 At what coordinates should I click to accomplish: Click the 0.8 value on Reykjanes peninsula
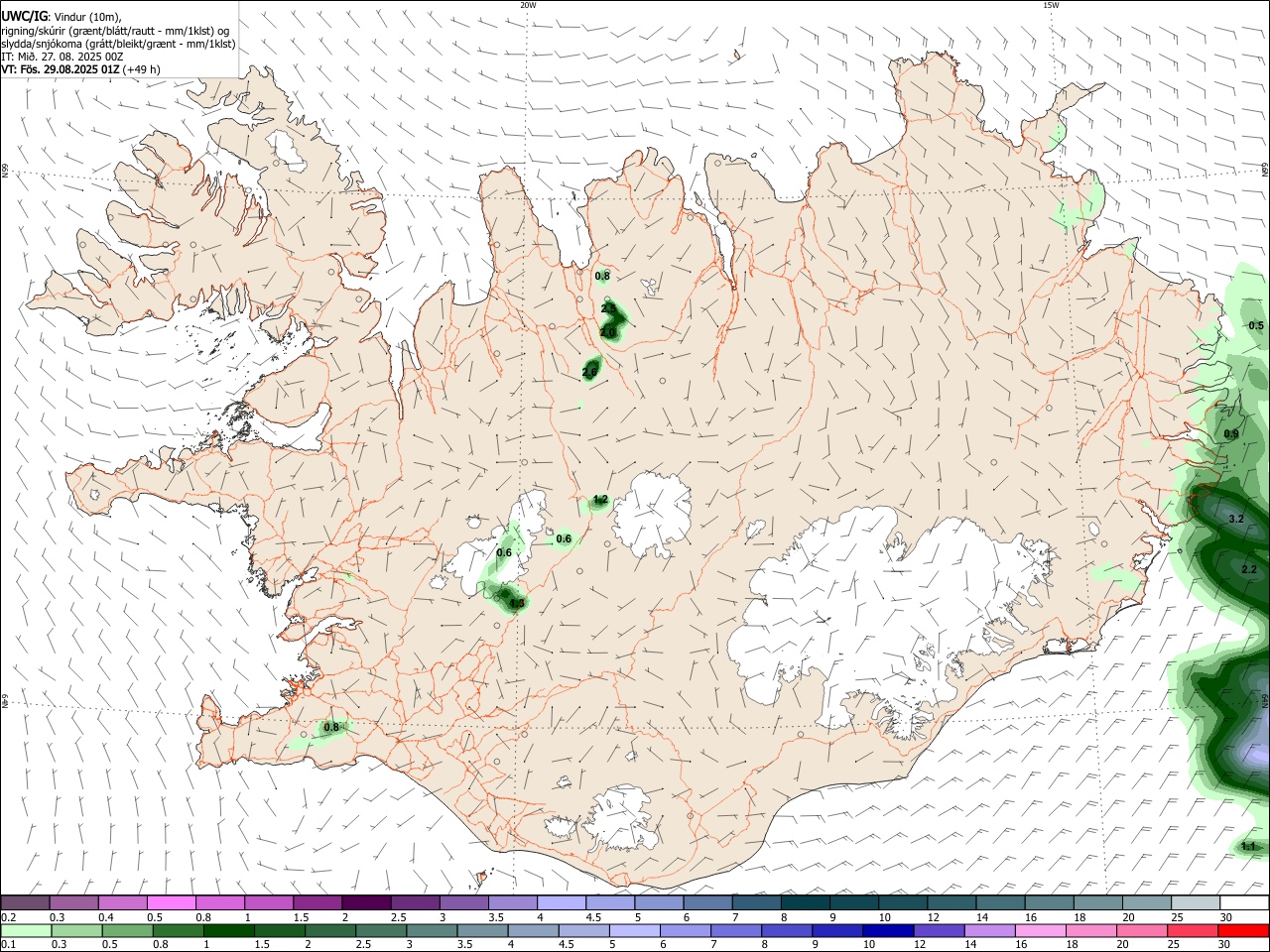[331, 728]
